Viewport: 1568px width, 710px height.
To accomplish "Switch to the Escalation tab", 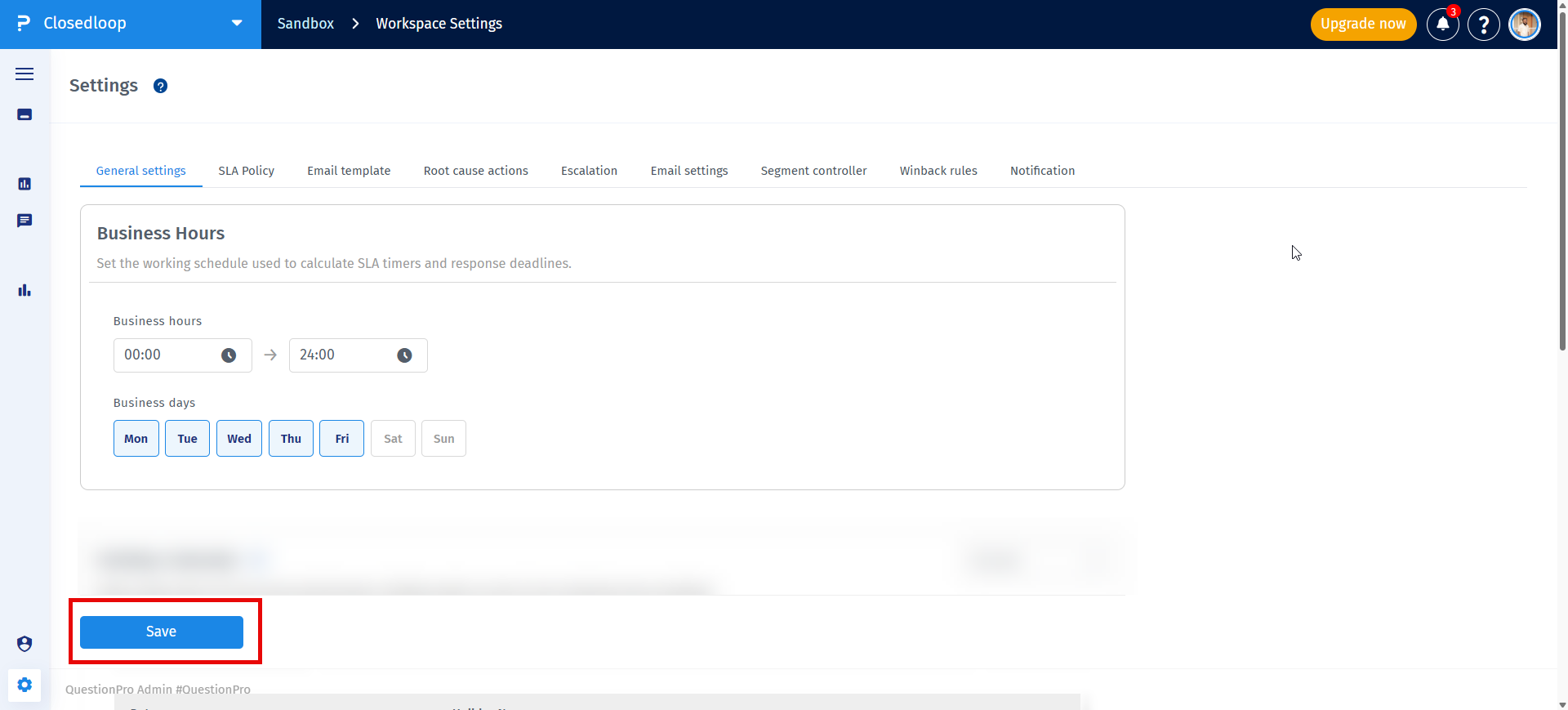I will (x=589, y=171).
